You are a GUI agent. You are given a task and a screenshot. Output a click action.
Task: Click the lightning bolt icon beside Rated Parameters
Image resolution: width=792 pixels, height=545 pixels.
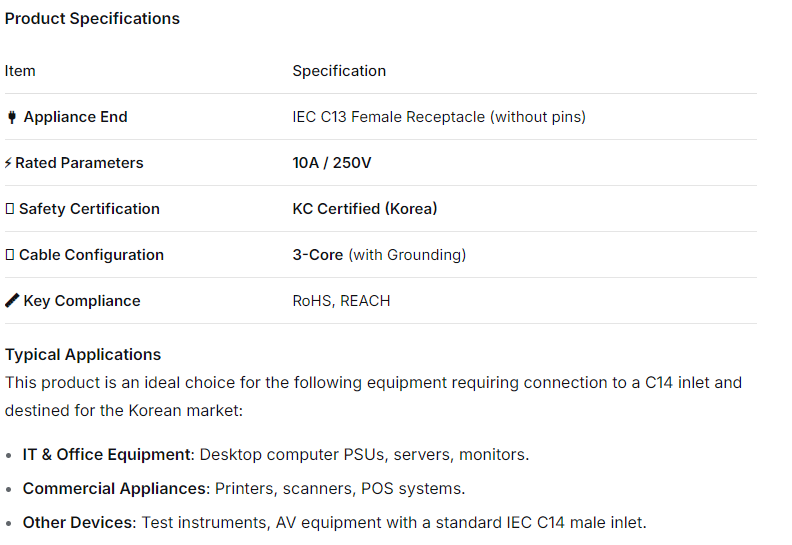[9, 163]
